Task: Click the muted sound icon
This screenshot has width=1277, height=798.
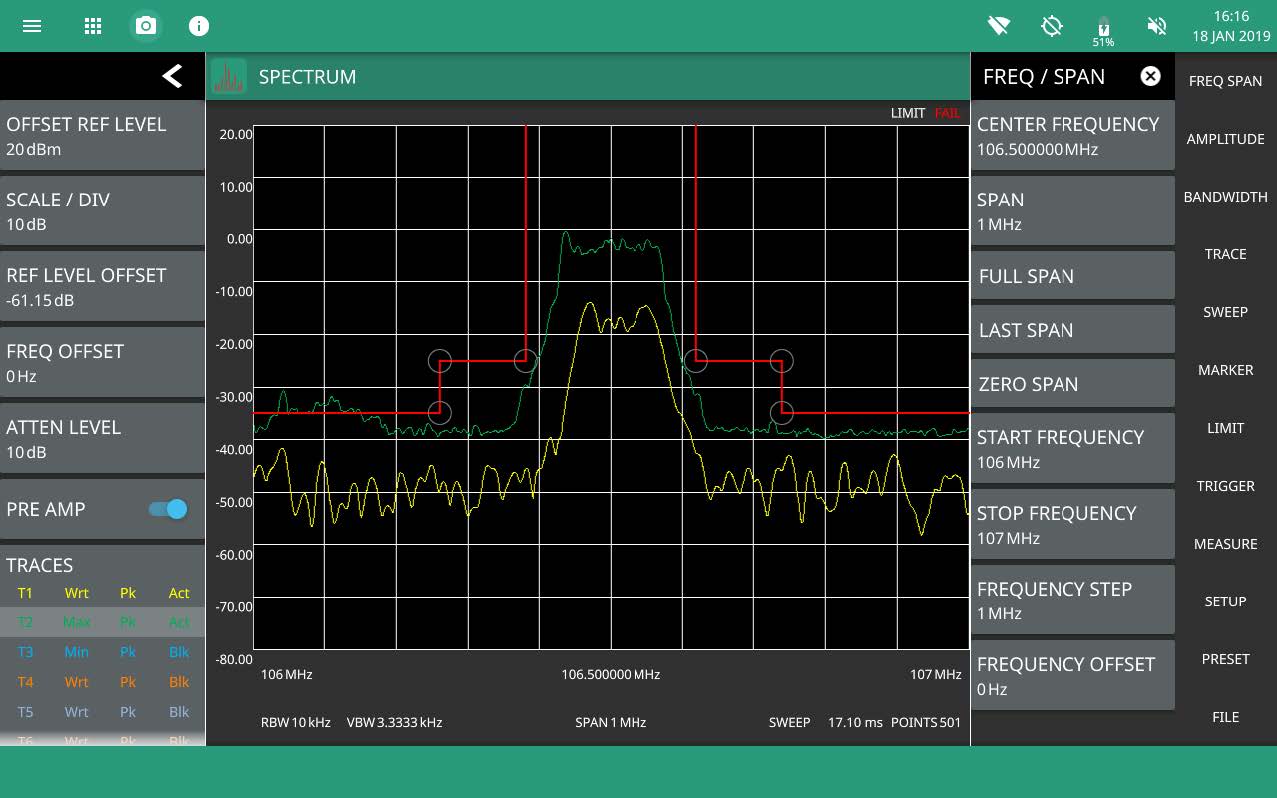Action: [x=1157, y=26]
